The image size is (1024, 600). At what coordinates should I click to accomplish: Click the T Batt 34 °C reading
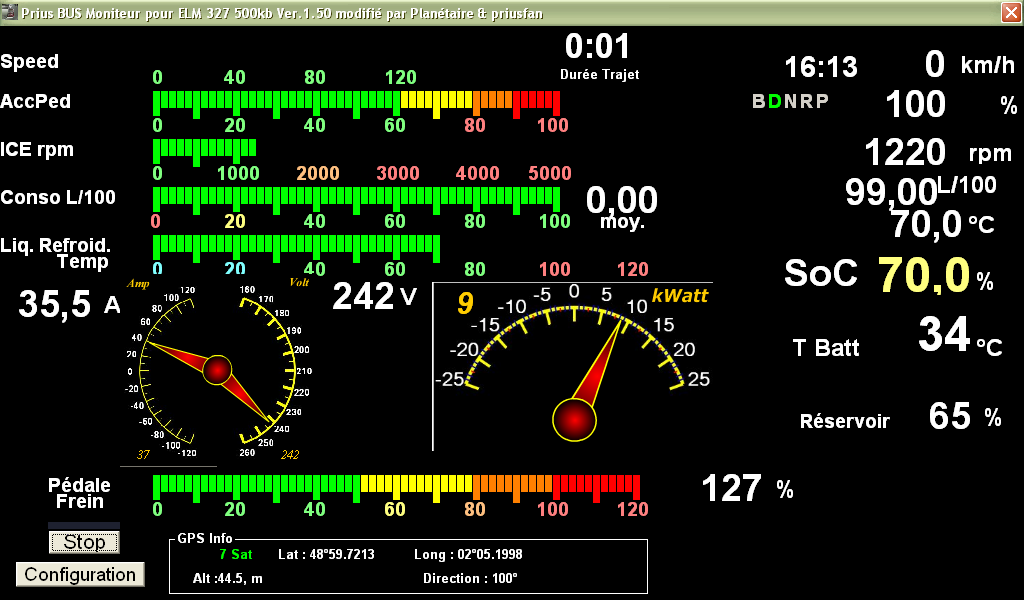[x=945, y=336]
